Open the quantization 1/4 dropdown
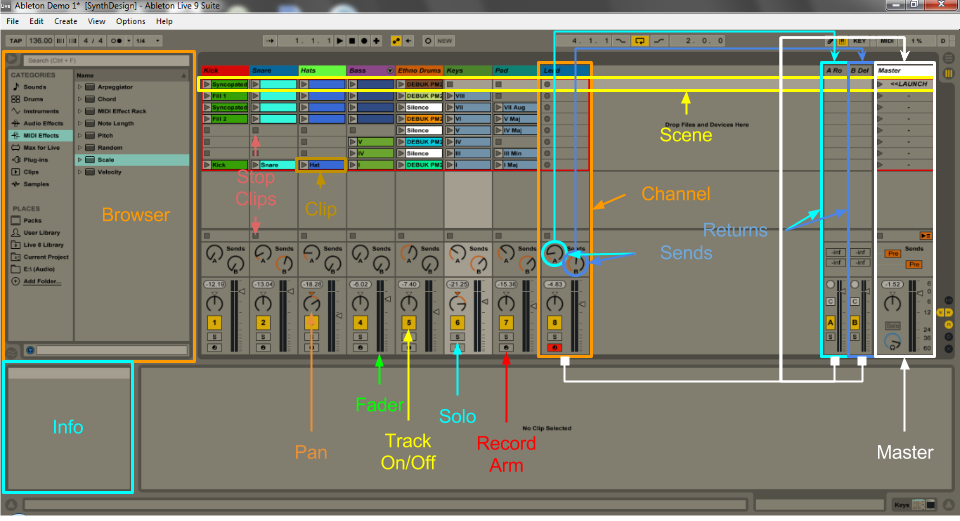This screenshot has height=521, width=960. [148, 41]
